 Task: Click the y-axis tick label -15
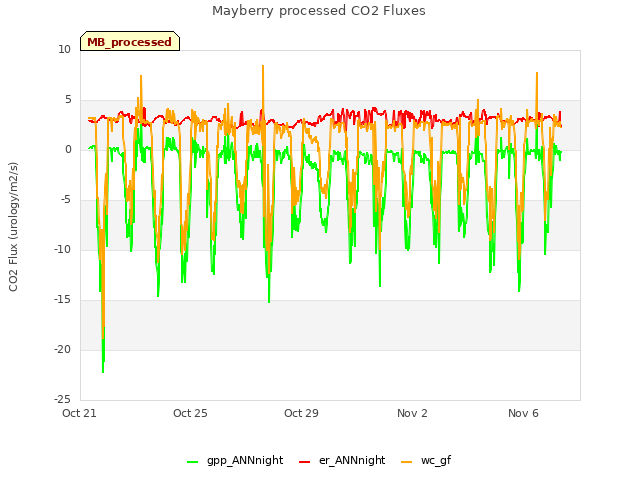pyautogui.click(x=62, y=300)
